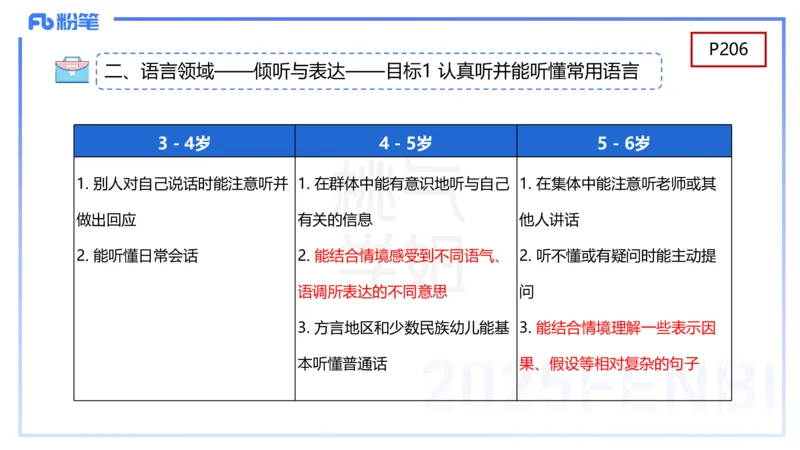Click the 4 - 5岁 column header

tap(406, 141)
